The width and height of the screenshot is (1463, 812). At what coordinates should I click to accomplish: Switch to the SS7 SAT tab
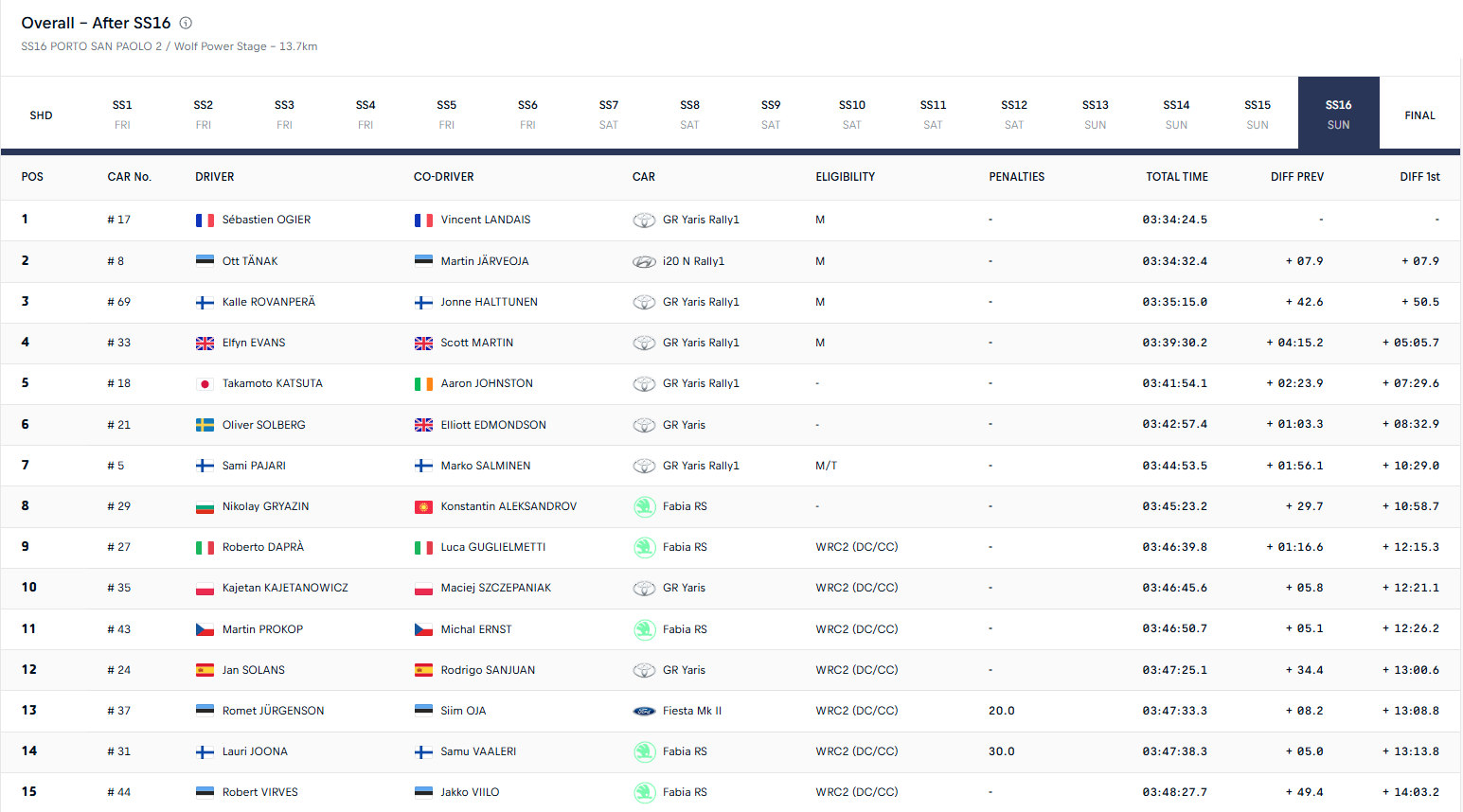coord(609,115)
